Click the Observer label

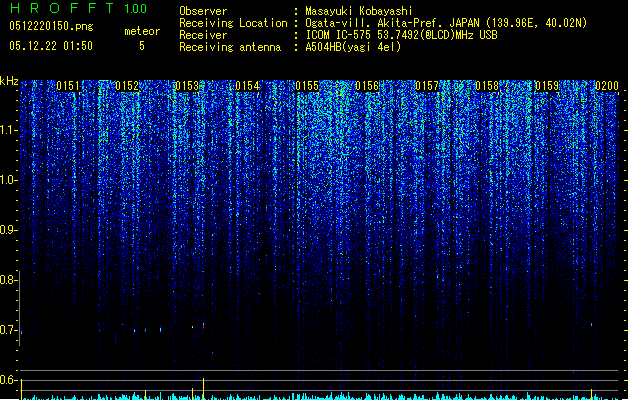pos(203,11)
